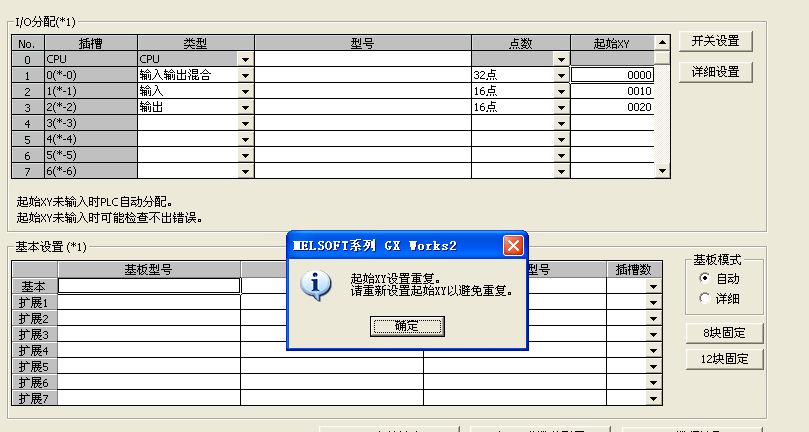Expand the type dropdown for 输入输出混合 row
This screenshot has width=809, height=432.
pyautogui.click(x=245, y=75)
